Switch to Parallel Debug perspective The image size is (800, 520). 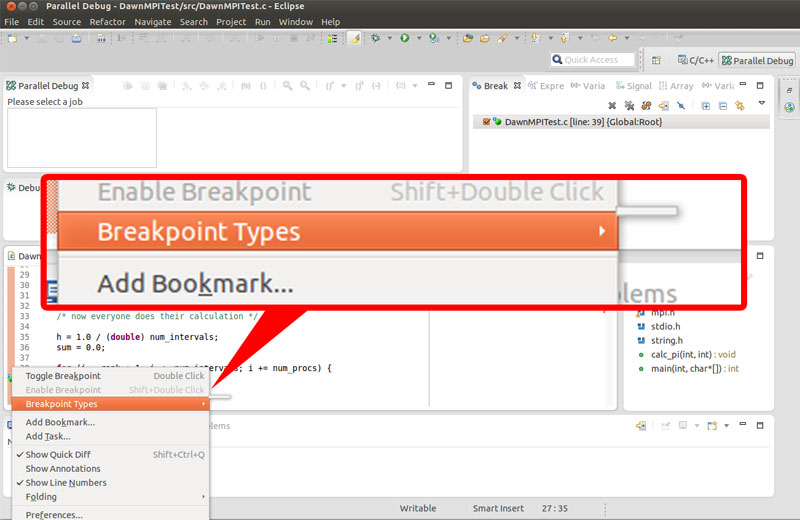coord(756,60)
